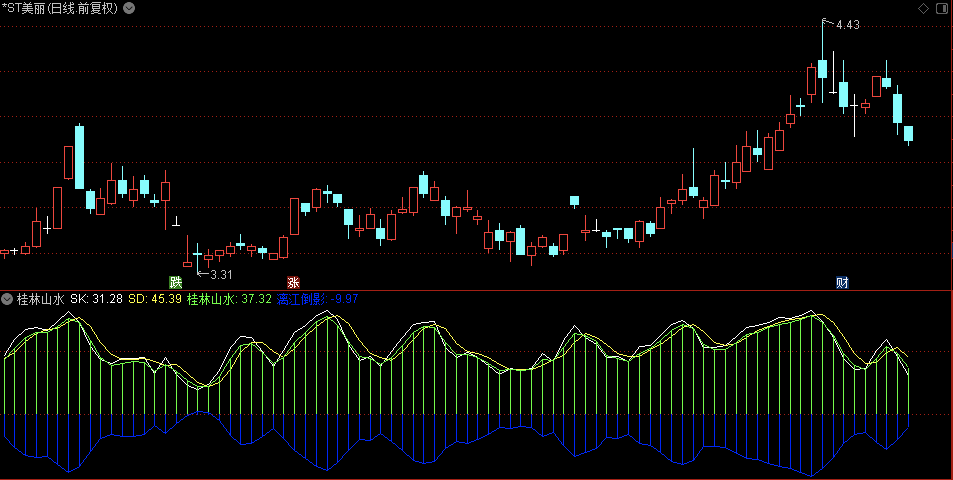
Task: Expand the 桂林山水 indicator dropdown arrow
Action: pyautogui.click(x=7, y=299)
